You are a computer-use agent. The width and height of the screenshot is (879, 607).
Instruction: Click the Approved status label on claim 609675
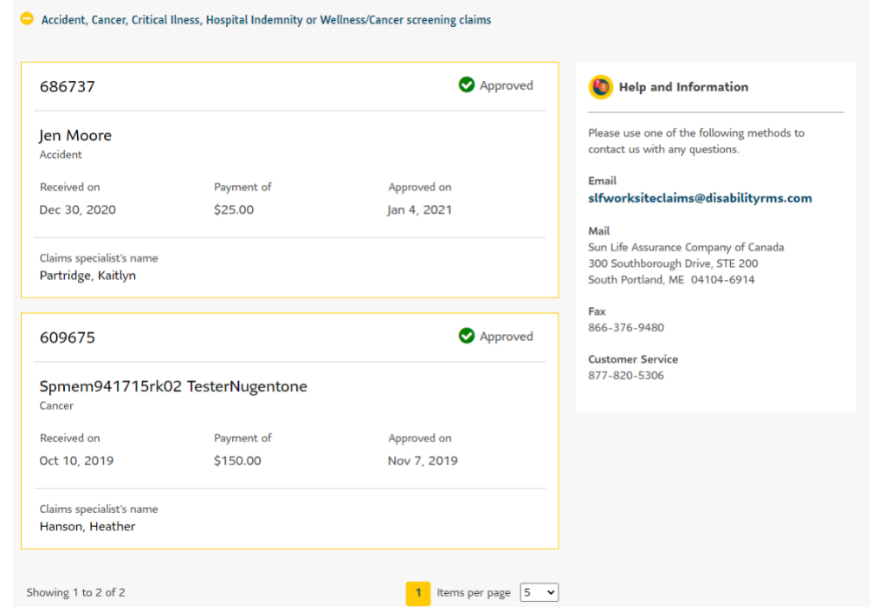(x=507, y=336)
